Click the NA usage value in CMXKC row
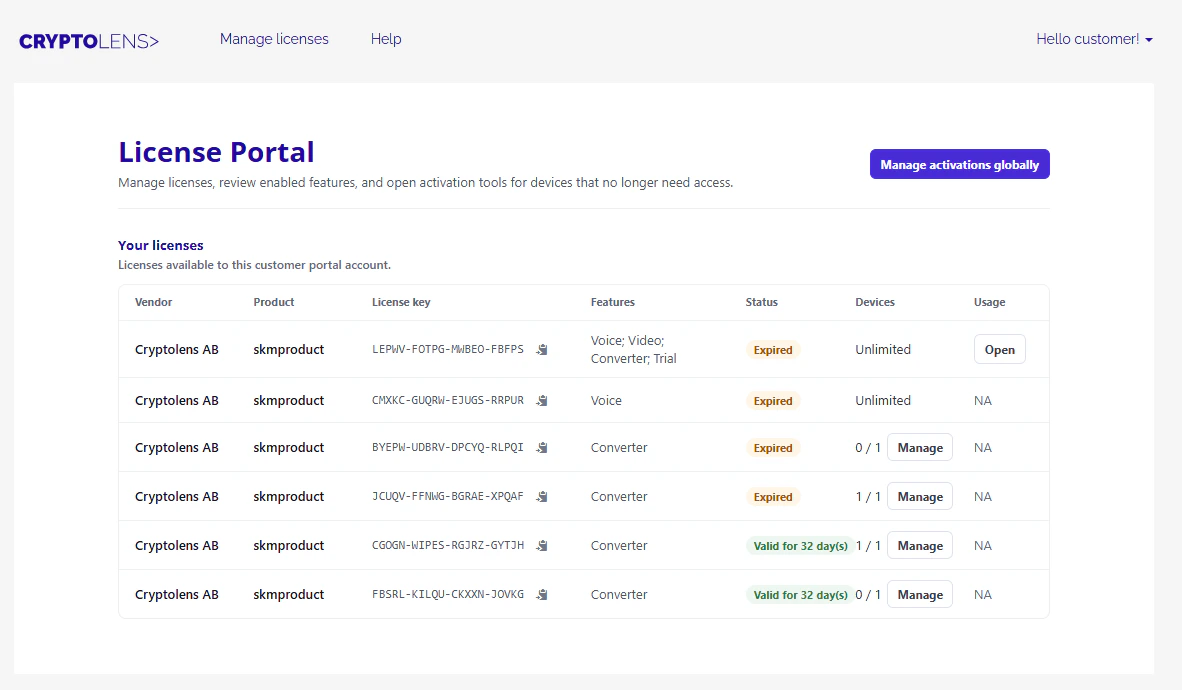 (x=982, y=400)
